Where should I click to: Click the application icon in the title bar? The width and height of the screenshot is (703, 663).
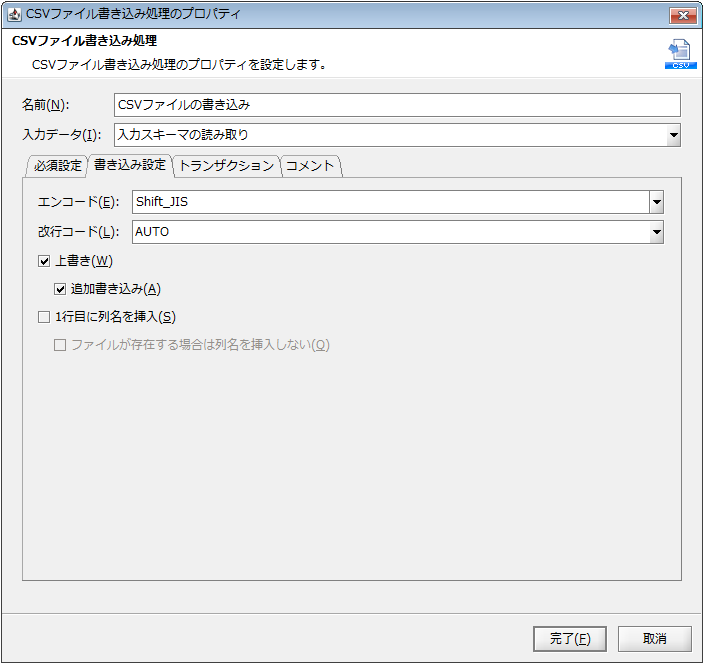click(14, 14)
